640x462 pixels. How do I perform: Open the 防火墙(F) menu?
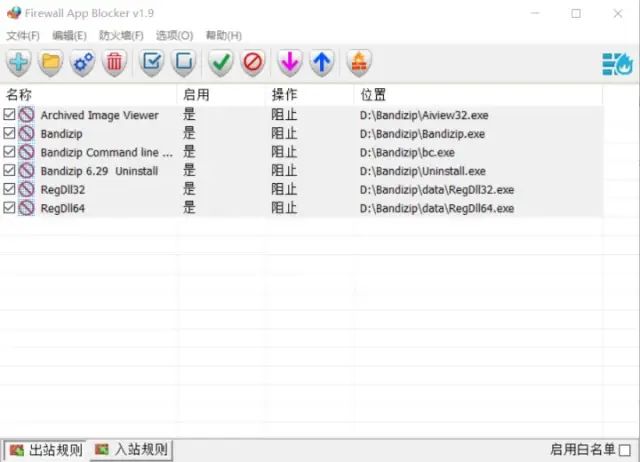[121, 36]
